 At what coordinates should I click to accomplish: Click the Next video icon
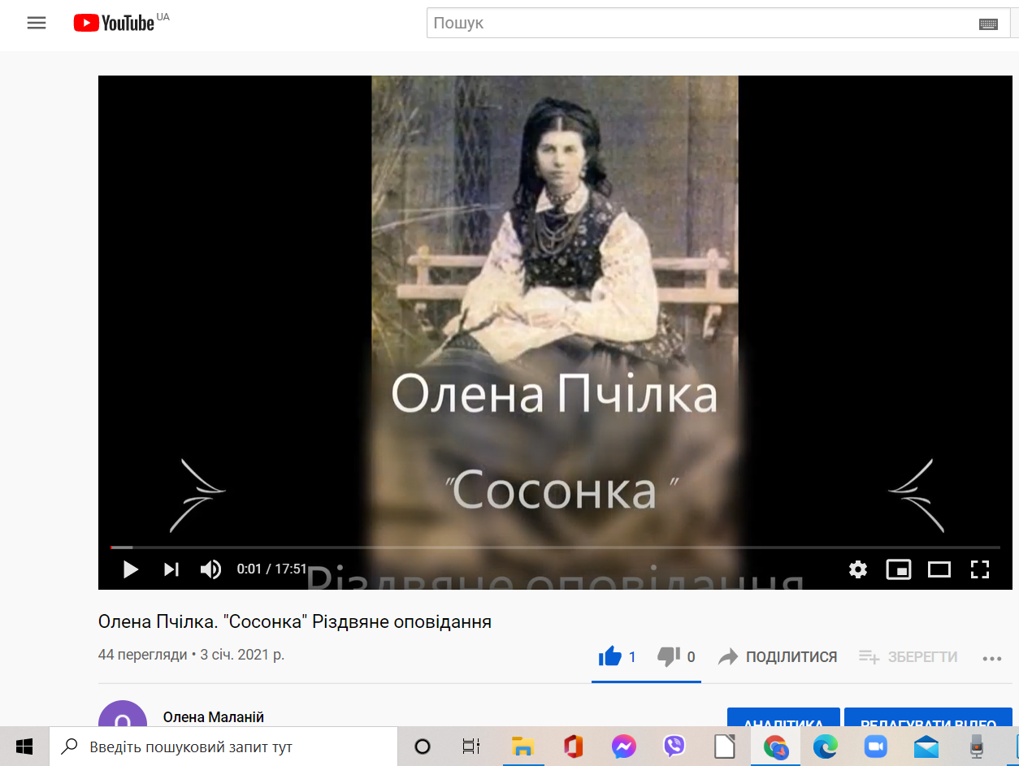pyautogui.click(x=170, y=568)
